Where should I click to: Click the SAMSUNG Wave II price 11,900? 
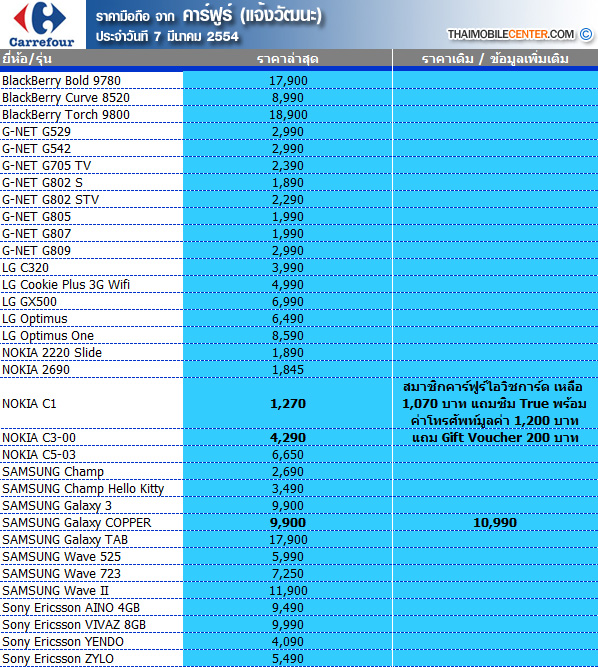coord(288,590)
